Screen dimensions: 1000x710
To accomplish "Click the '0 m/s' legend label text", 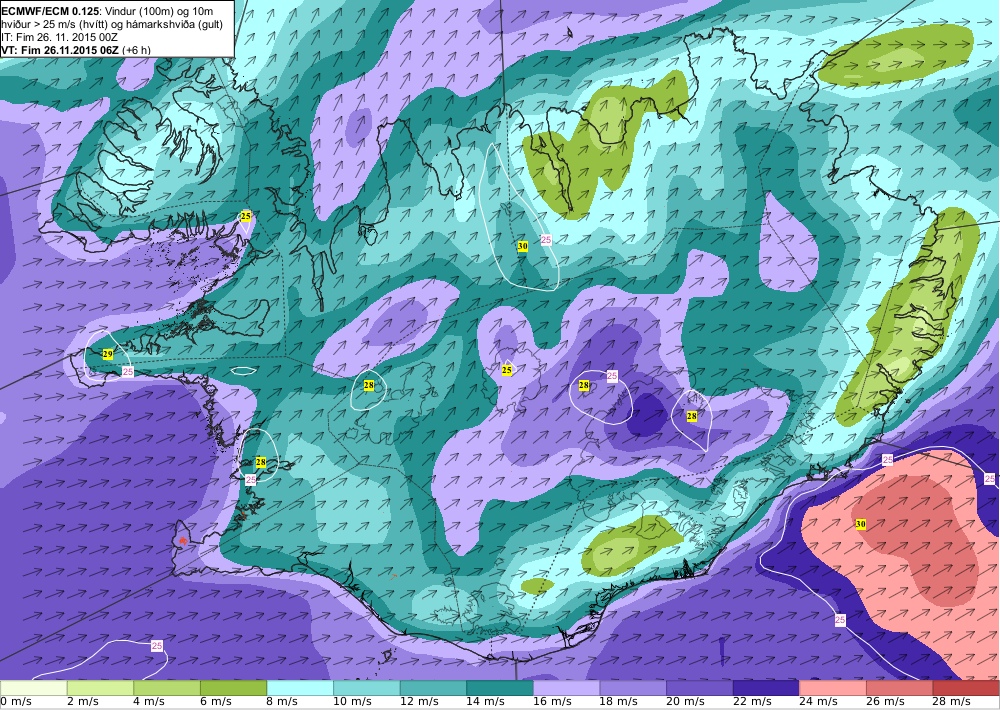I will point(17,702).
